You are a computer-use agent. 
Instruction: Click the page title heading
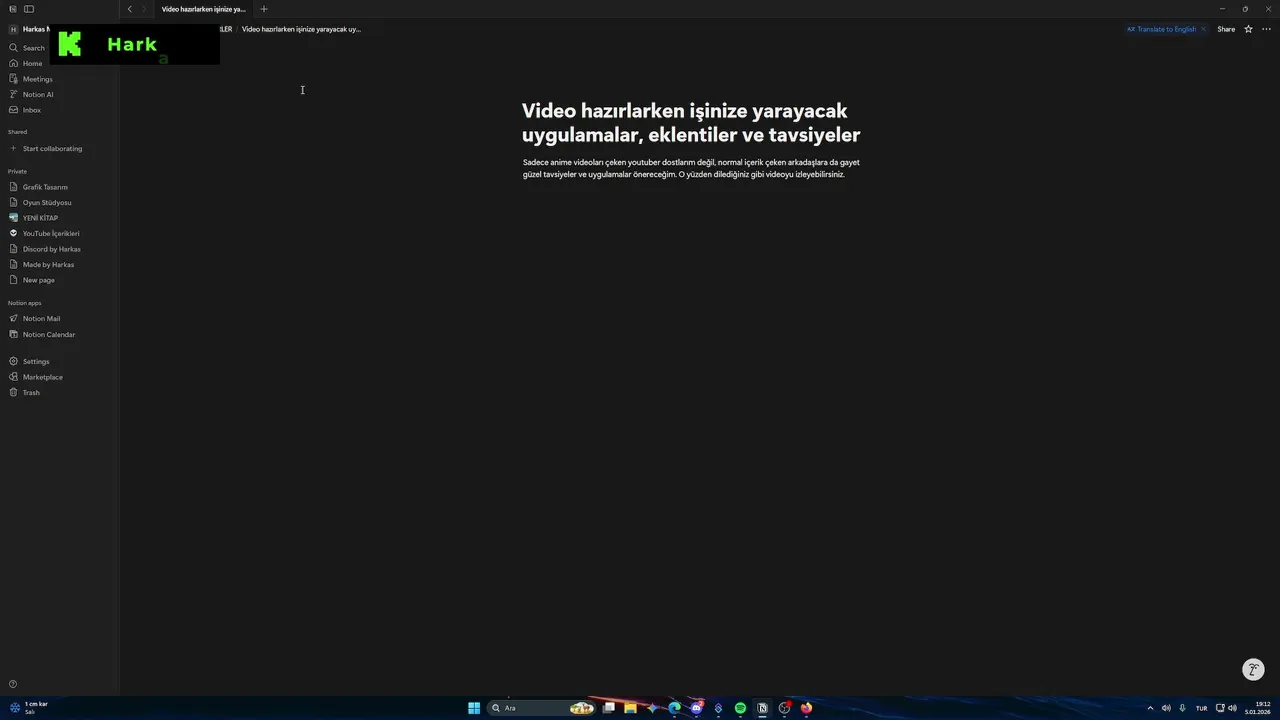(691, 122)
